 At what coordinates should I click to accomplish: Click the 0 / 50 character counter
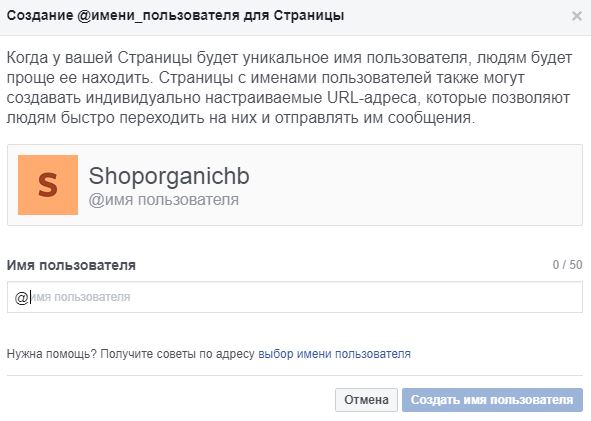(567, 265)
